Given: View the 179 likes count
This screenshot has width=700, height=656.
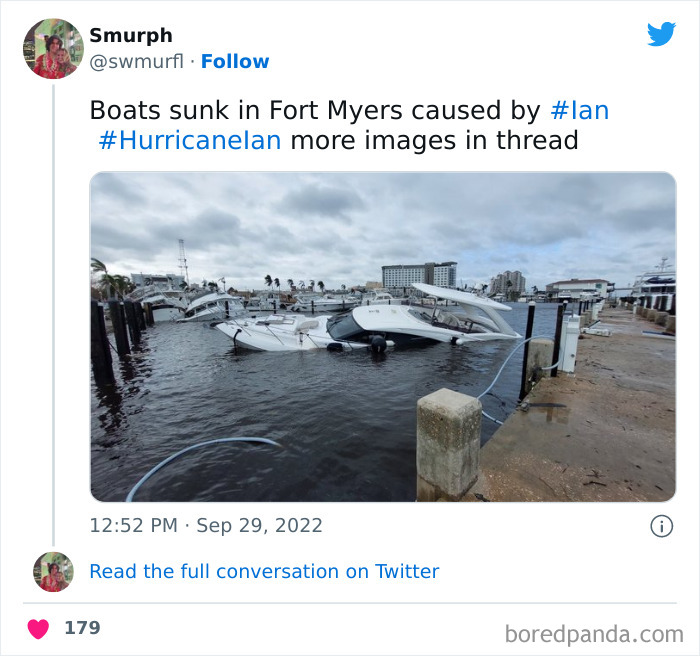Looking at the screenshot, I should (82, 628).
